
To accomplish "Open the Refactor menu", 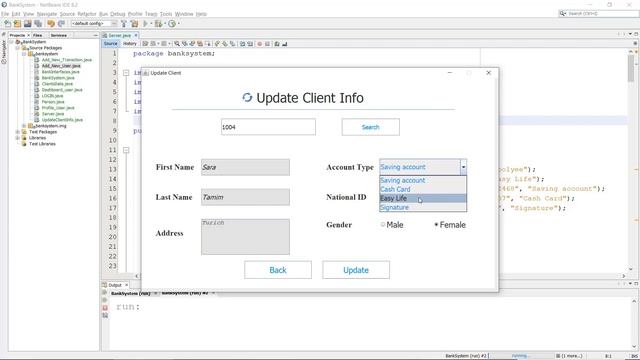I will [x=87, y=14].
